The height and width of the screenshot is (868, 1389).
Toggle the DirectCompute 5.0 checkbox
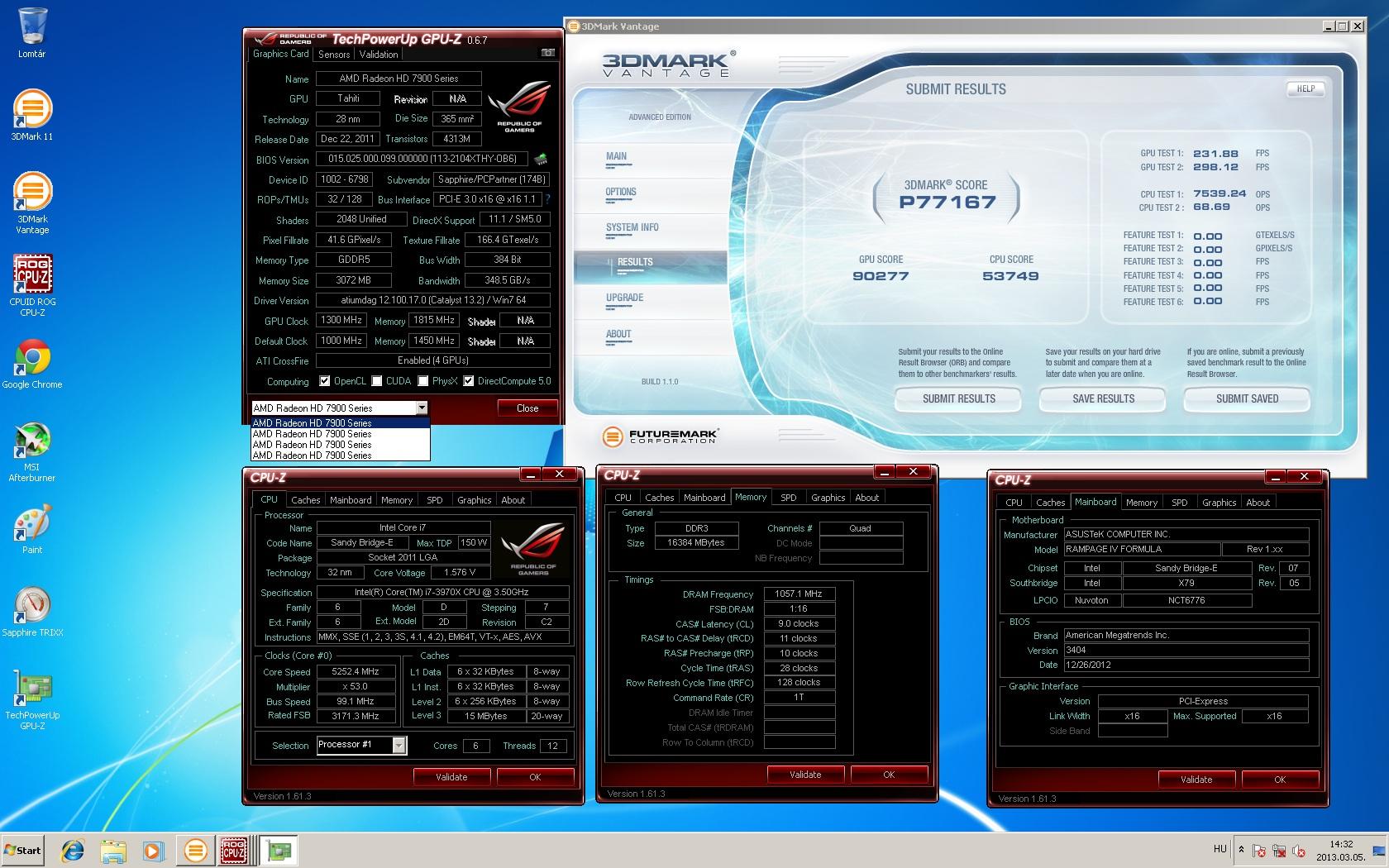pyautogui.click(x=469, y=381)
